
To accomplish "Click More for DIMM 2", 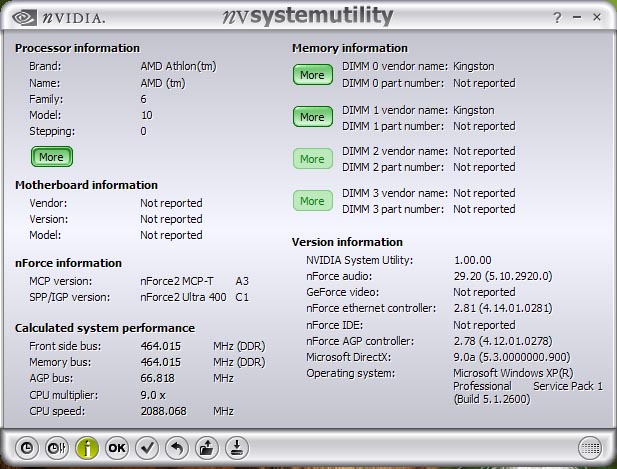I will [313, 159].
